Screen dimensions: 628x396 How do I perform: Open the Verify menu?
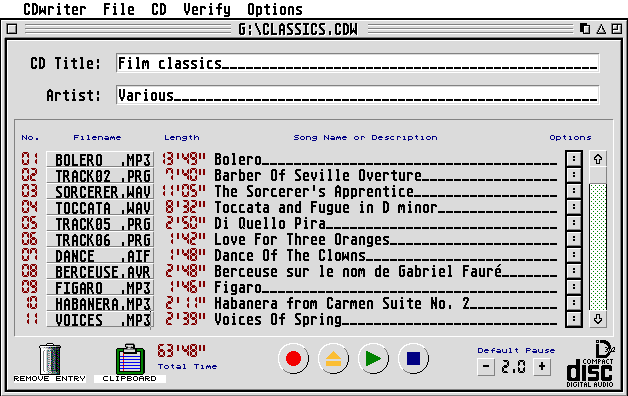click(207, 9)
